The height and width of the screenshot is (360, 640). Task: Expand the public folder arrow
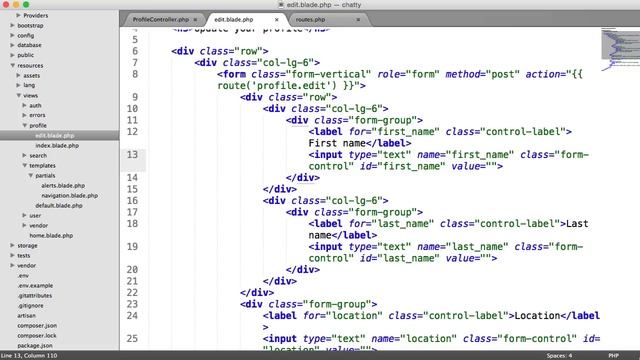click(12, 55)
